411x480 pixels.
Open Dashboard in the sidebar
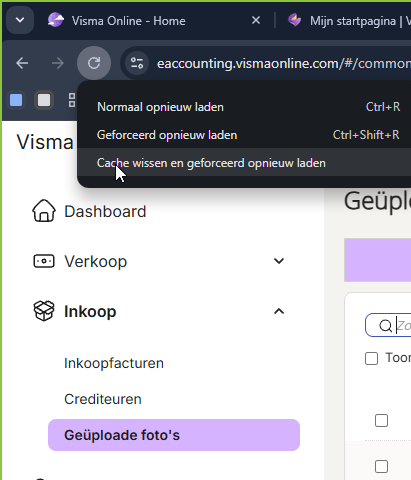point(105,211)
